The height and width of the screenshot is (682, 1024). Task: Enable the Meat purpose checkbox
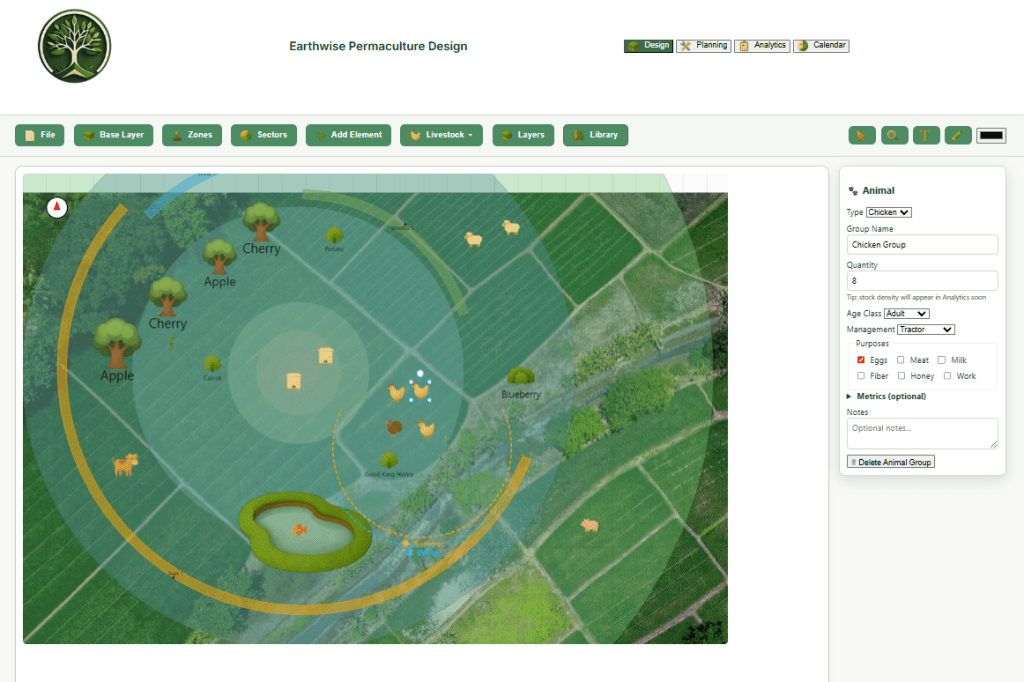901,360
